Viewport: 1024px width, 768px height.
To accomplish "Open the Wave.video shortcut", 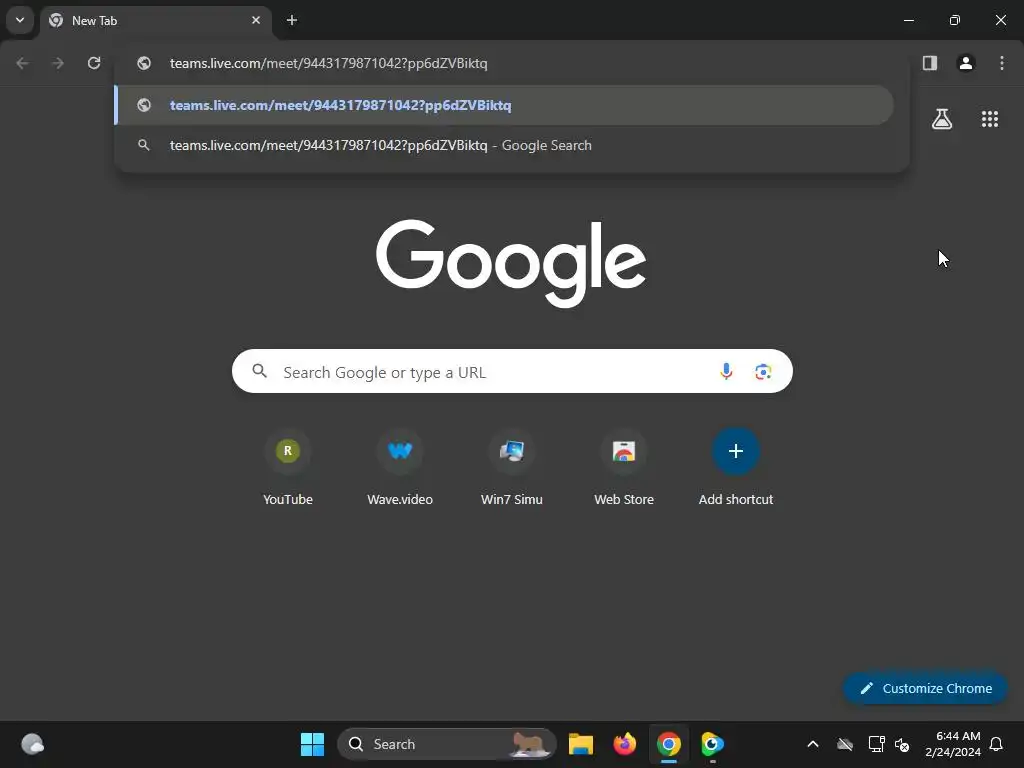I will pyautogui.click(x=400, y=469).
